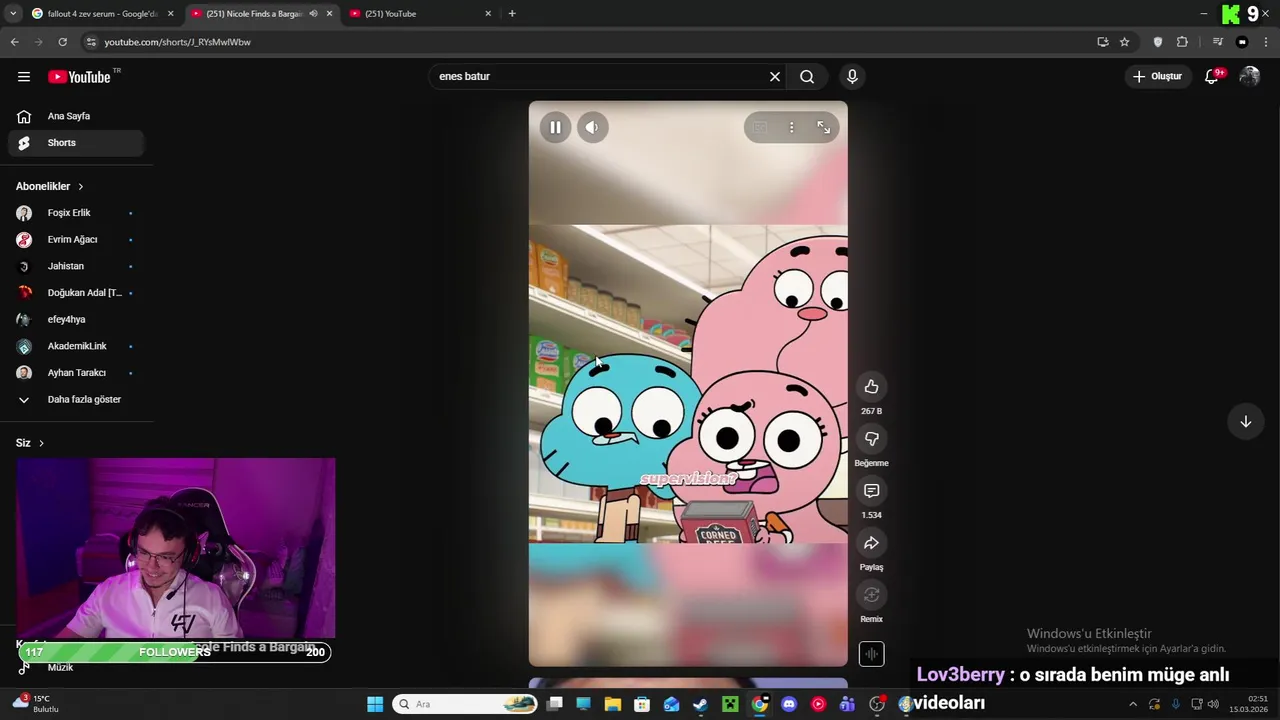Open Minecraft from the taskbar
Image resolution: width=1280 pixels, height=720 pixels.
pyautogui.click(x=730, y=704)
